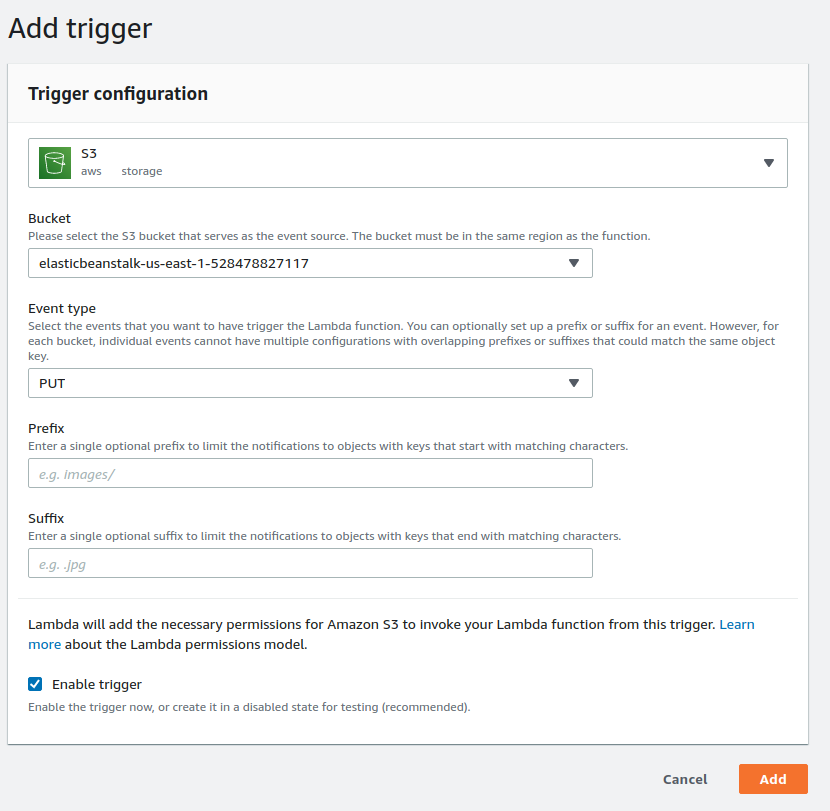Image resolution: width=830 pixels, height=811 pixels.
Task: Expand the S3 trigger source dropdown arrow
Action: click(x=768, y=163)
